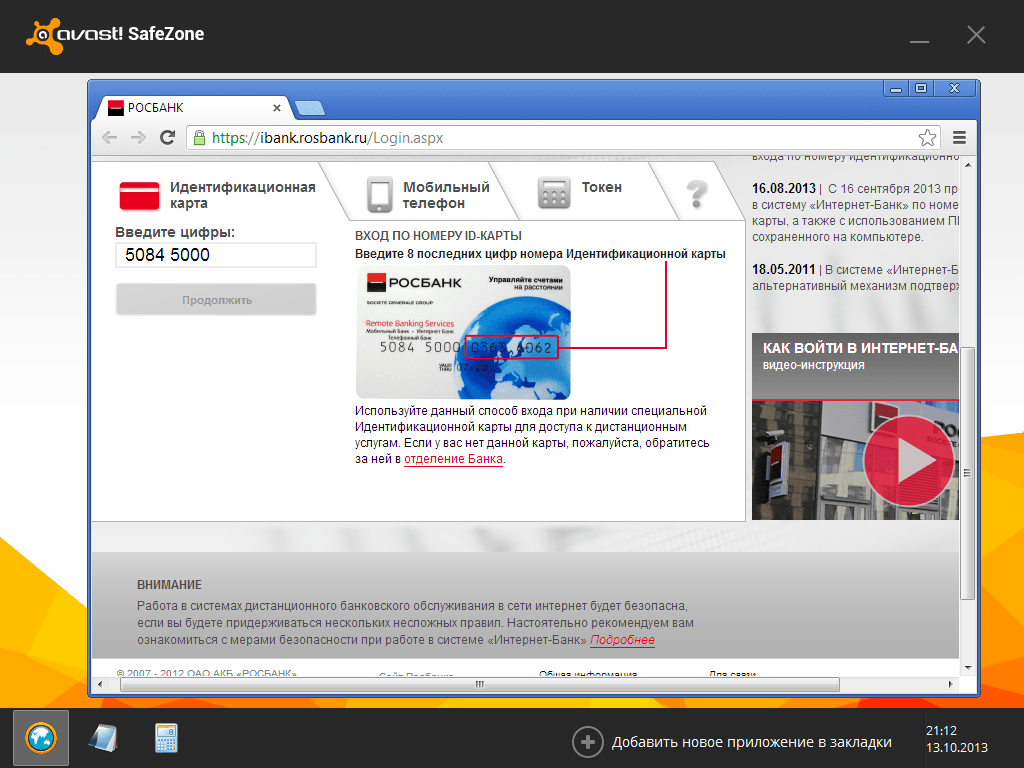Click the red ID card icon
Viewport: 1024px width, 768px height.
(x=139, y=196)
